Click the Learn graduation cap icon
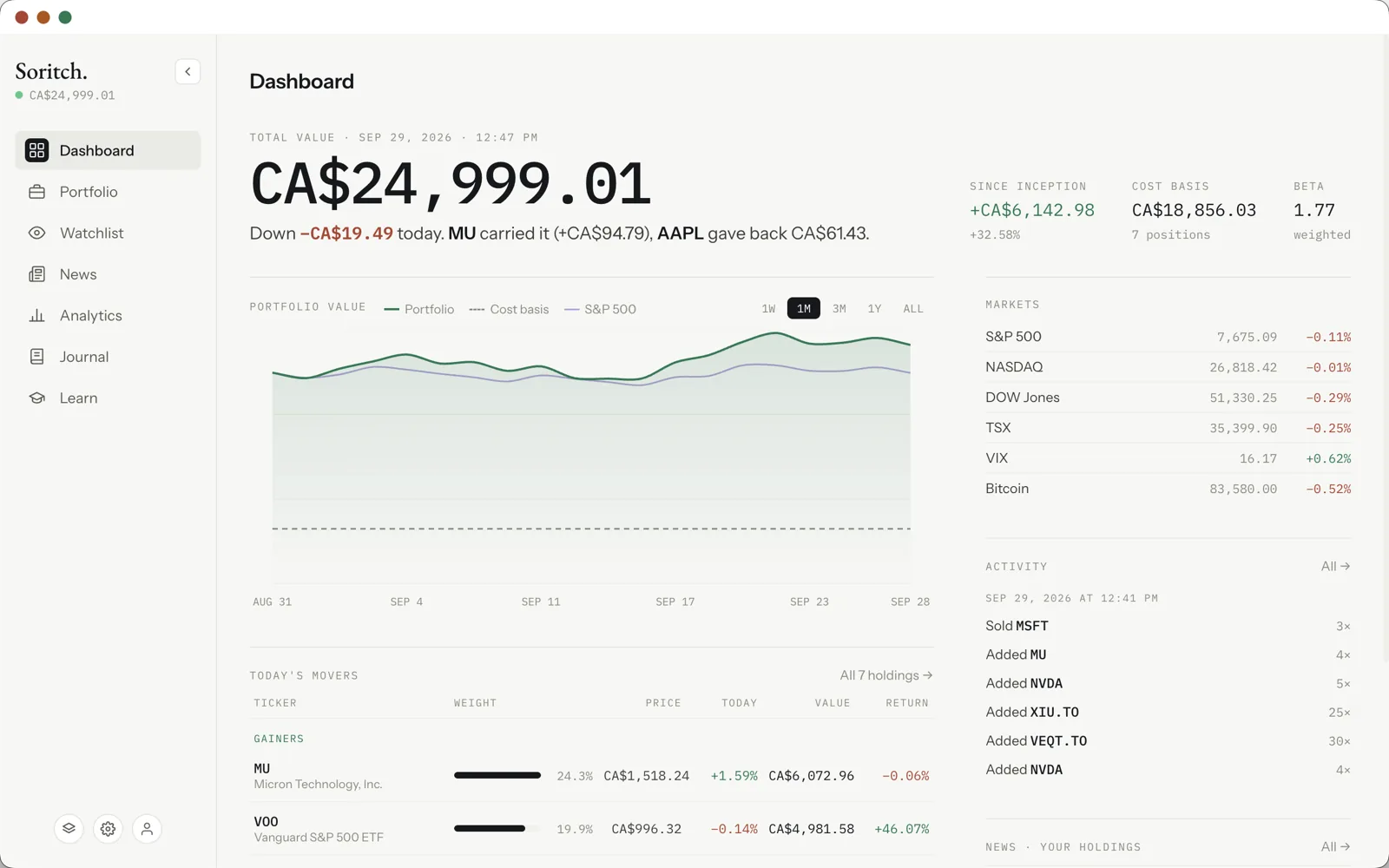 [36, 398]
